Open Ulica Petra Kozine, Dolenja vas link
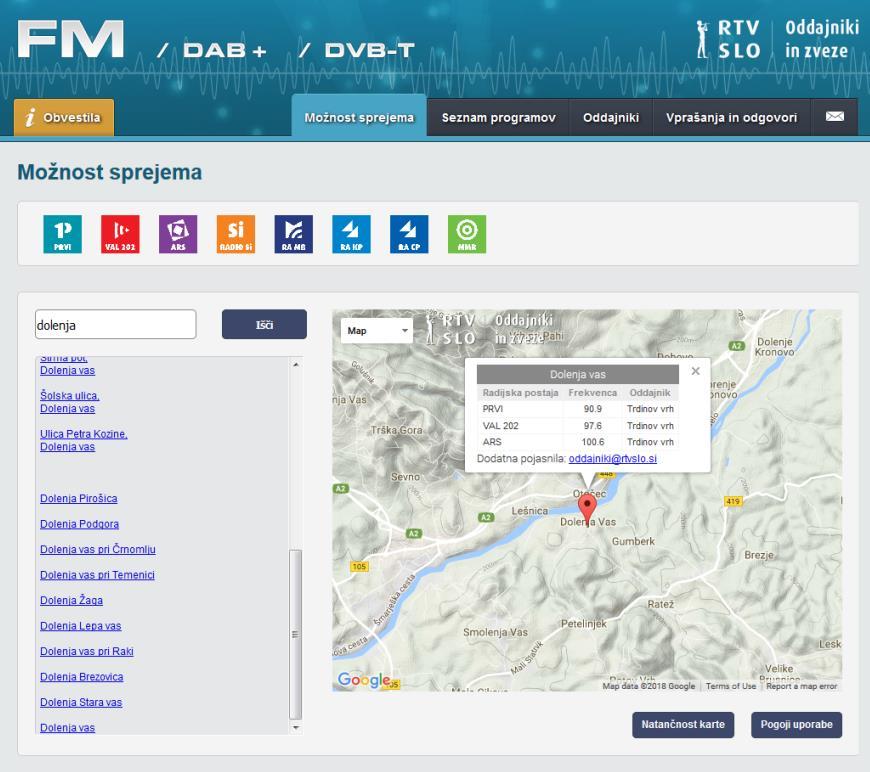870x772 pixels. point(84,440)
